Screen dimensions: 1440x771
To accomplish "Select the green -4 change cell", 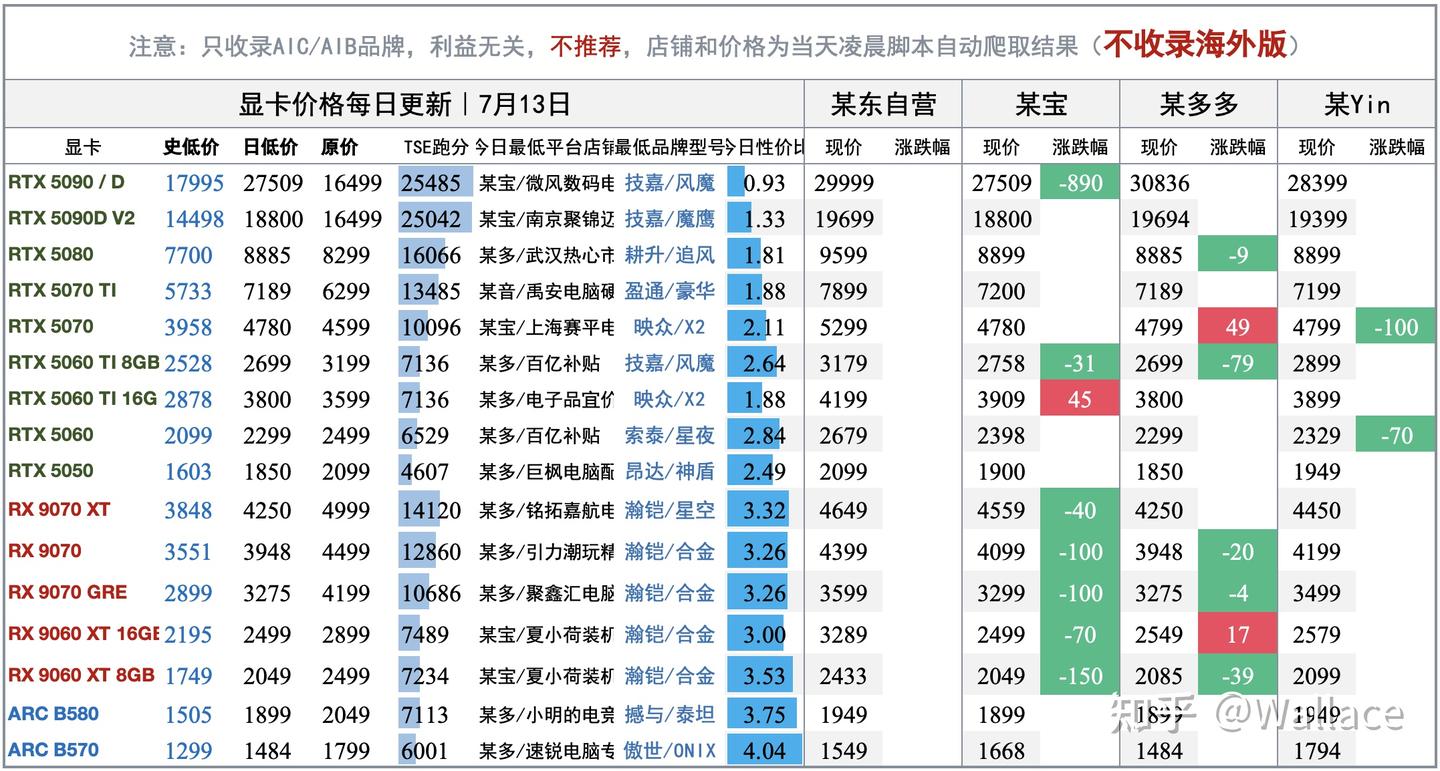I will pos(1237,593).
